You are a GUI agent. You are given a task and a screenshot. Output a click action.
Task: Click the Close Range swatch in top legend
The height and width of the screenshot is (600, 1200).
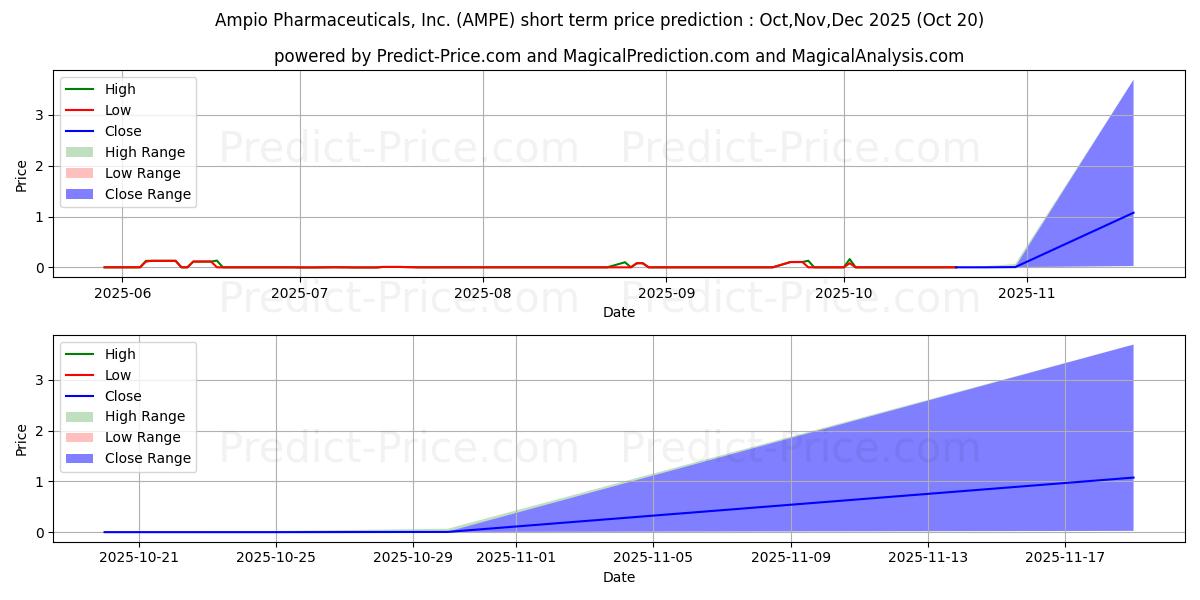81,194
